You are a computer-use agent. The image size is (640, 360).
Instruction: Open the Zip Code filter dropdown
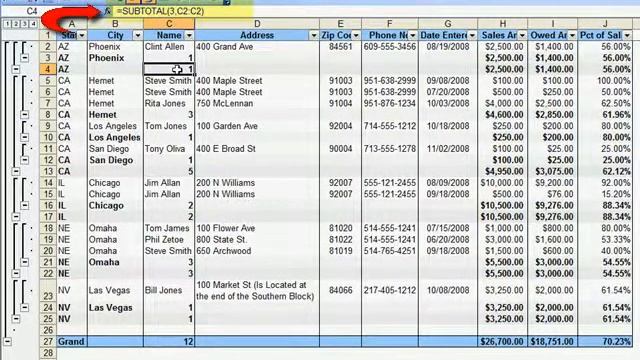click(356, 36)
